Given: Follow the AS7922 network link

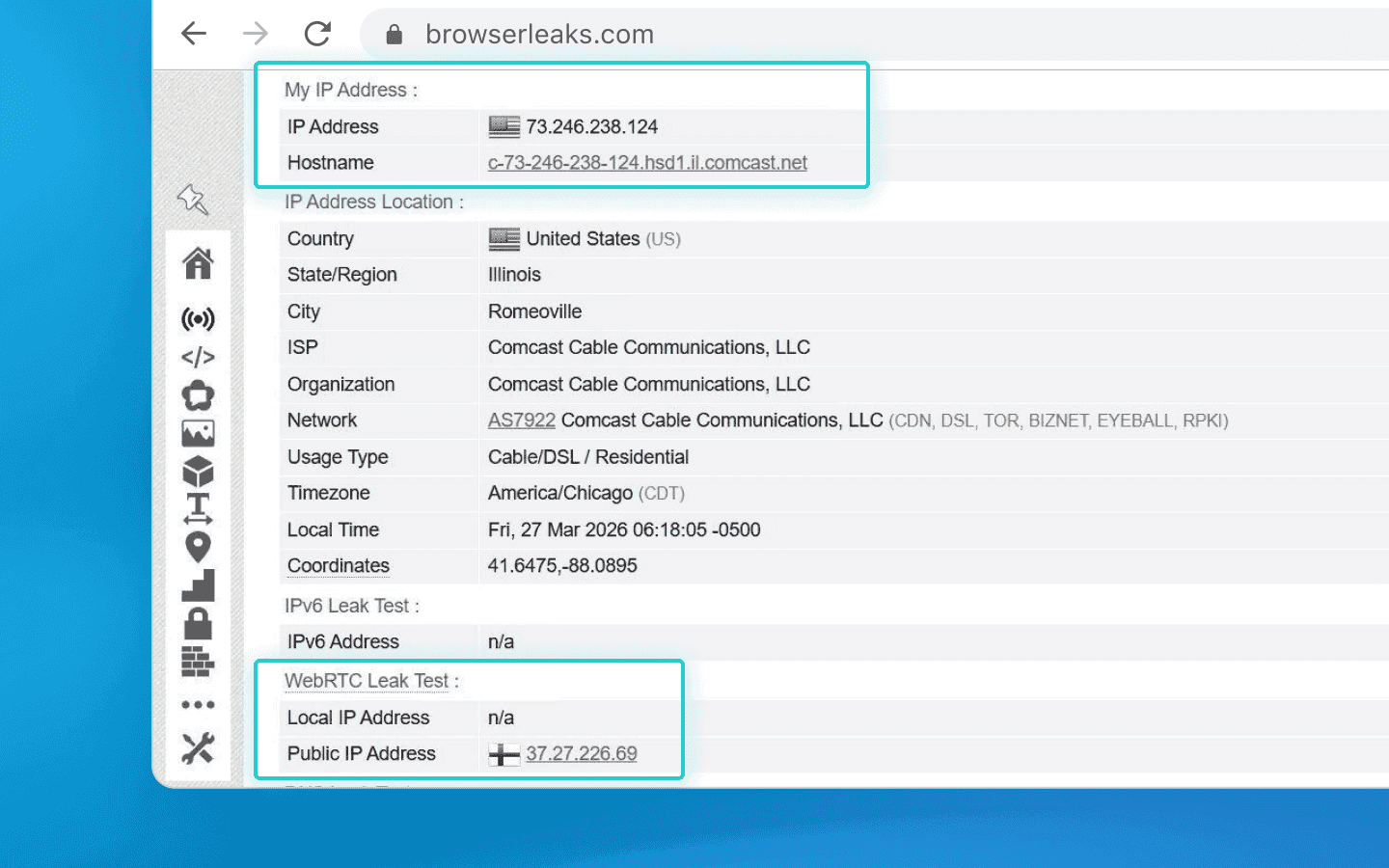Looking at the screenshot, I should (x=521, y=420).
